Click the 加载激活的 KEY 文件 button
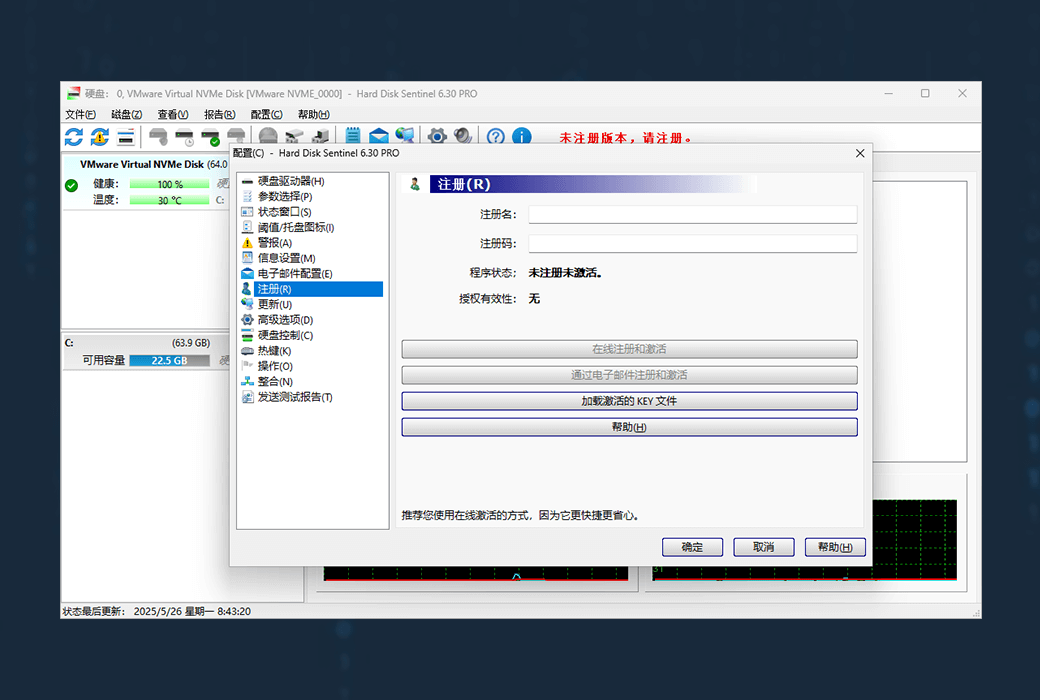Screen dimensions: 1040x700 click(x=629, y=401)
